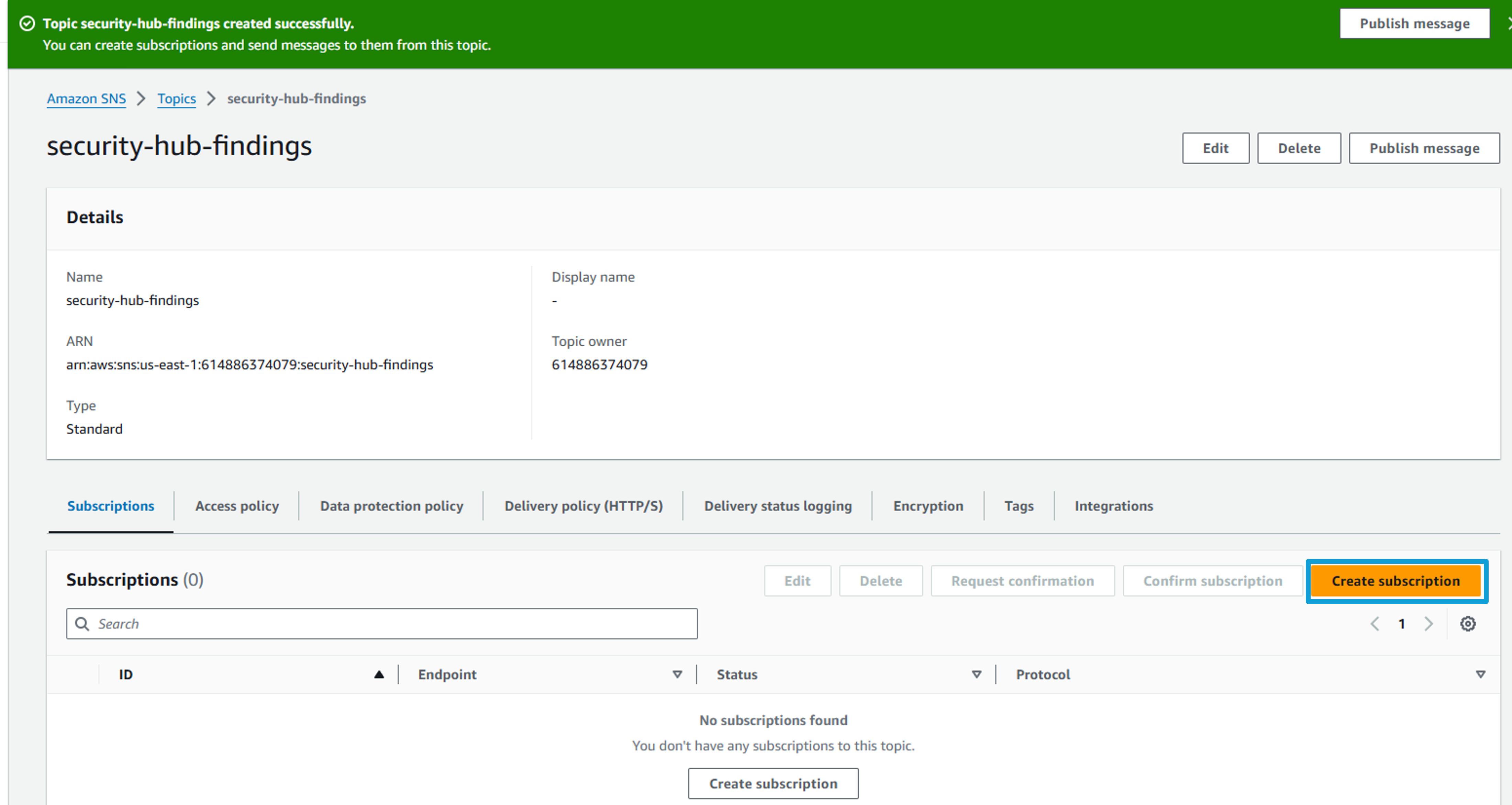Screen dimensions: 1512x805
Task: Click Publish message in the green banner
Action: click(1414, 23)
